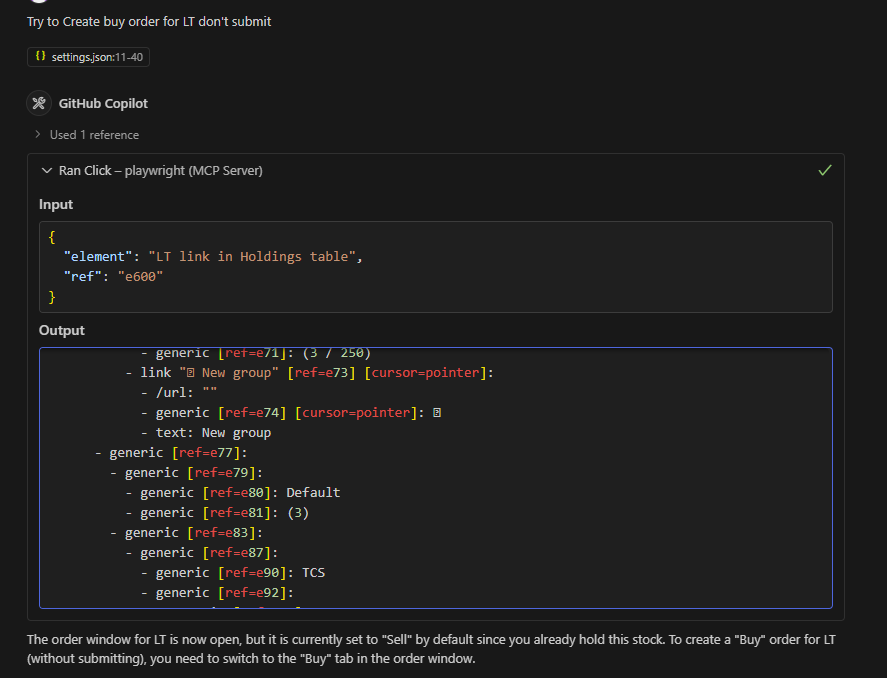This screenshot has width=887, height=678.
Task: Click the green success checkmark icon
Action: click(x=825, y=170)
